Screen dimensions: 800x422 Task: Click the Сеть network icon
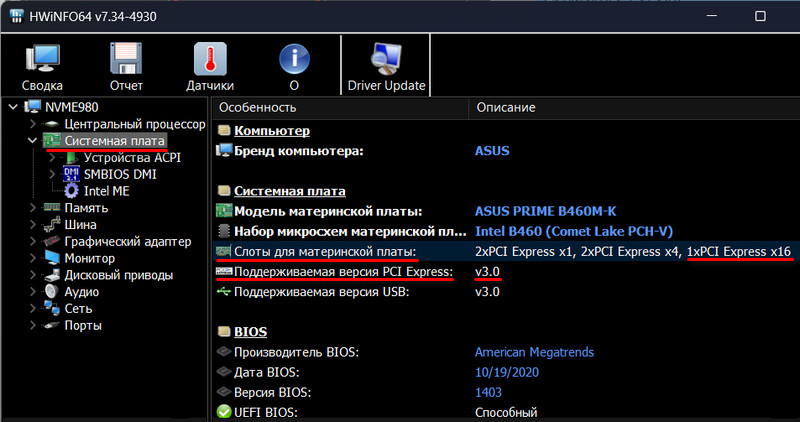pyautogui.click(x=52, y=308)
